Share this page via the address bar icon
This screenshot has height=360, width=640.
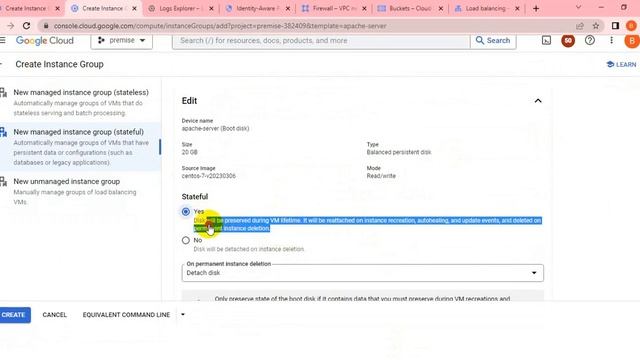tap(580, 26)
